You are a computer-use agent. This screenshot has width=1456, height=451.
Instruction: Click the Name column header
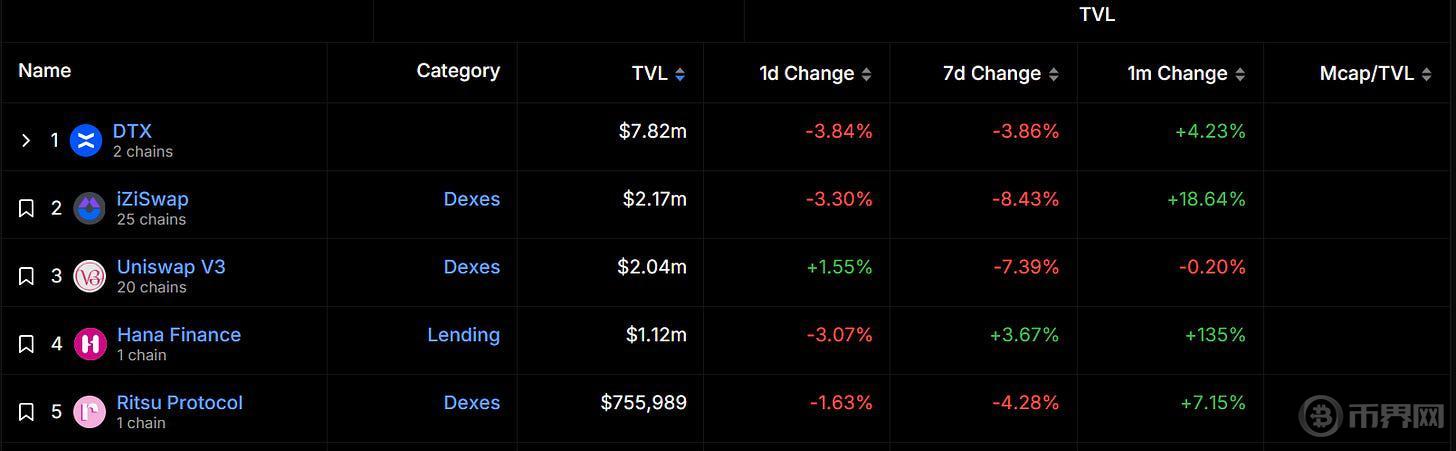pos(45,71)
